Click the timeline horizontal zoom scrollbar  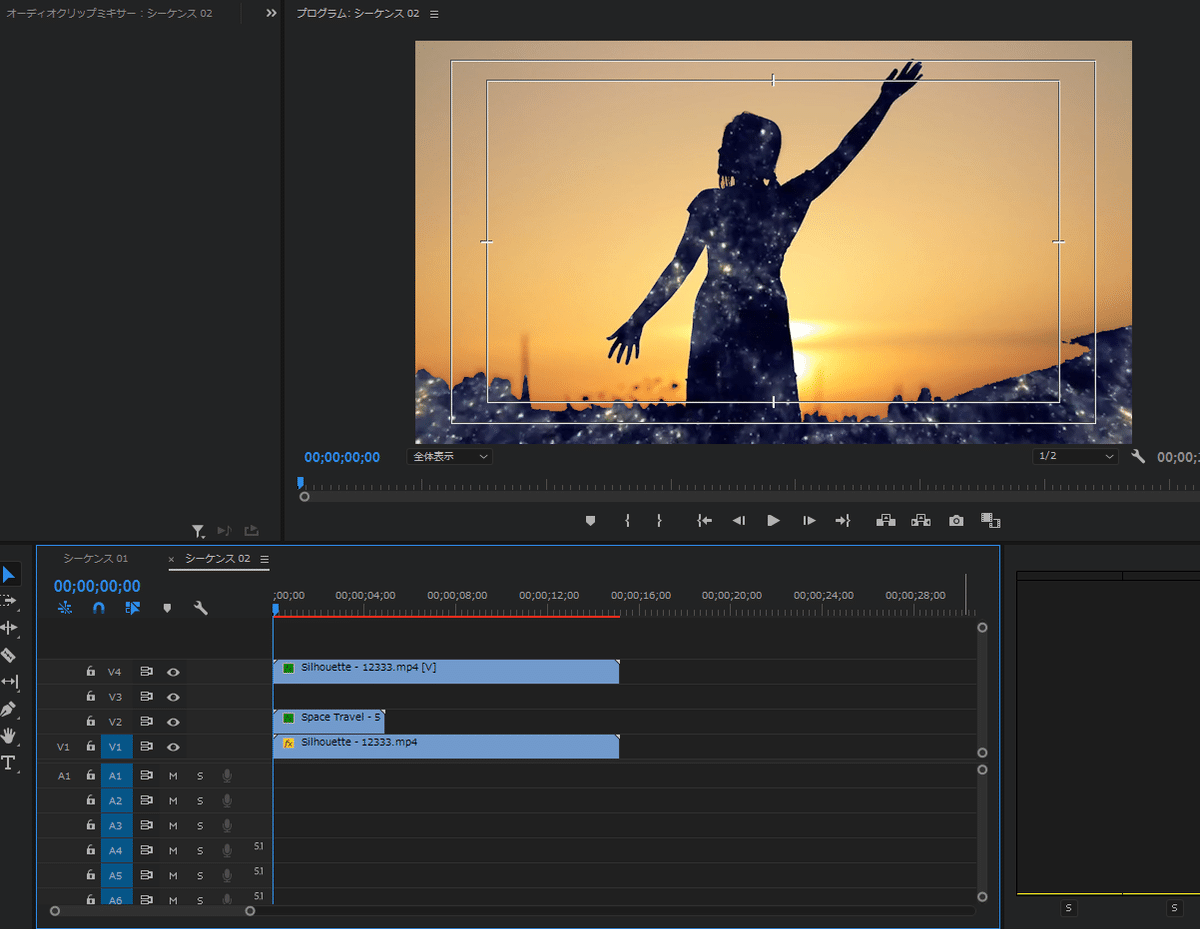click(152, 911)
